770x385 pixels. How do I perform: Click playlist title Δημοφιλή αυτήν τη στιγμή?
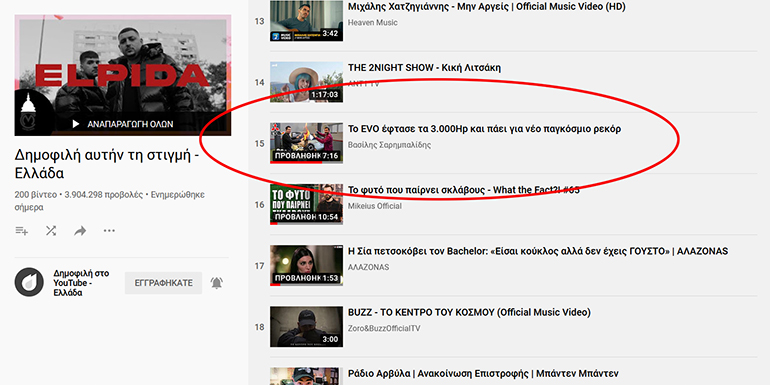click(107, 164)
